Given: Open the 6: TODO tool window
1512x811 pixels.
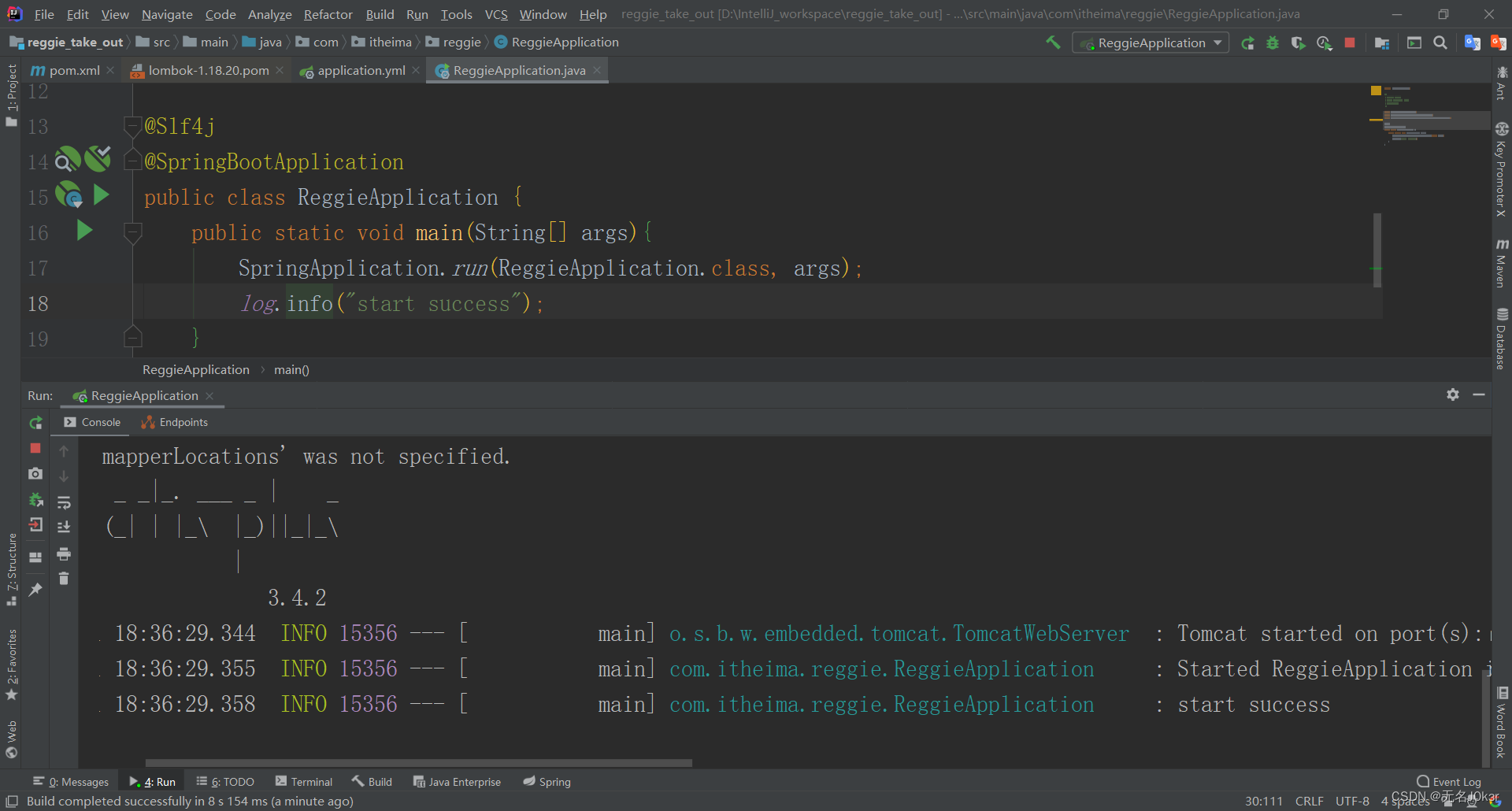Looking at the screenshot, I should [225, 782].
